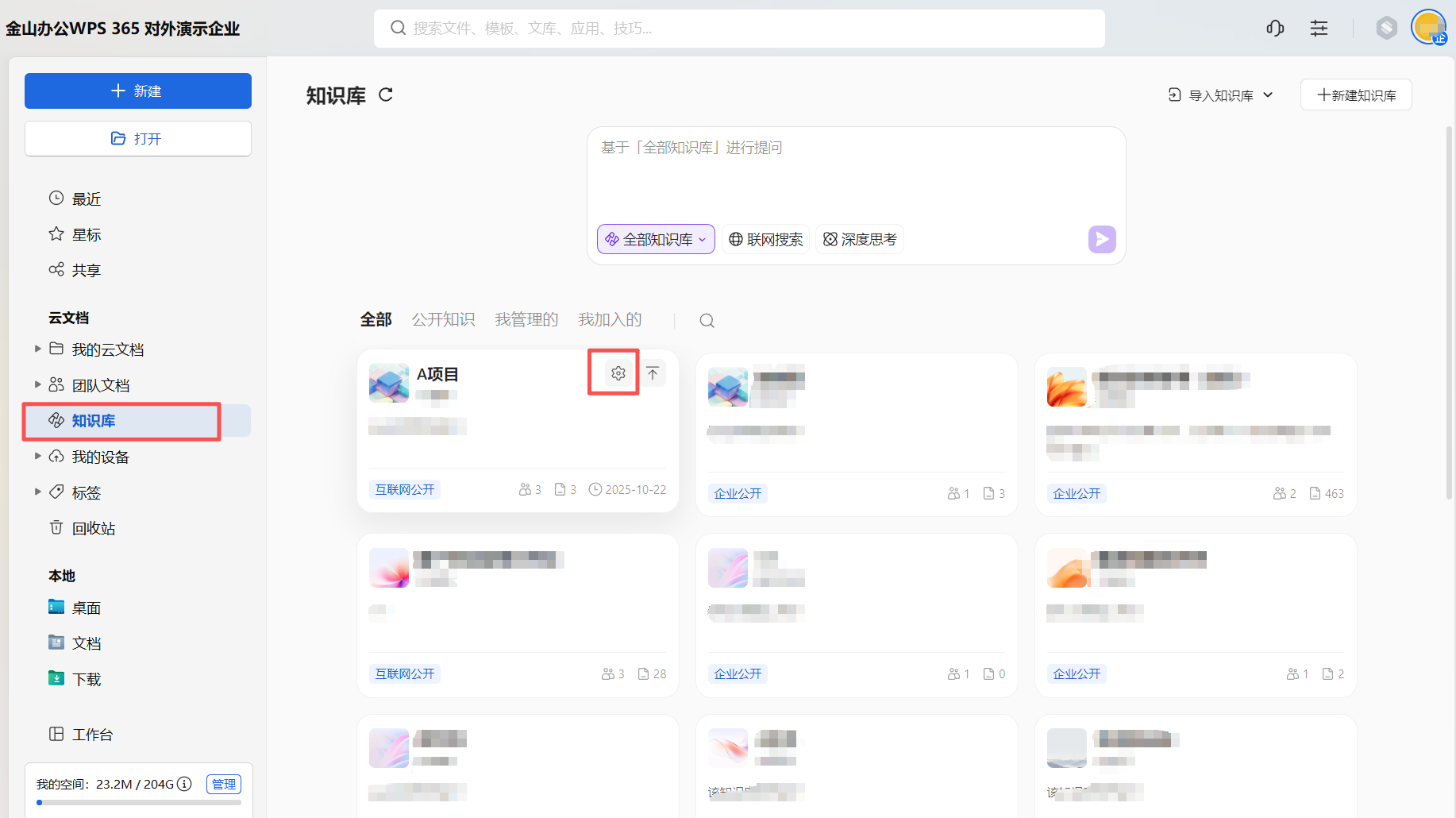Expand 我的云文档 tree
This screenshot has height=818, width=1456.
pyautogui.click(x=37, y=349)
